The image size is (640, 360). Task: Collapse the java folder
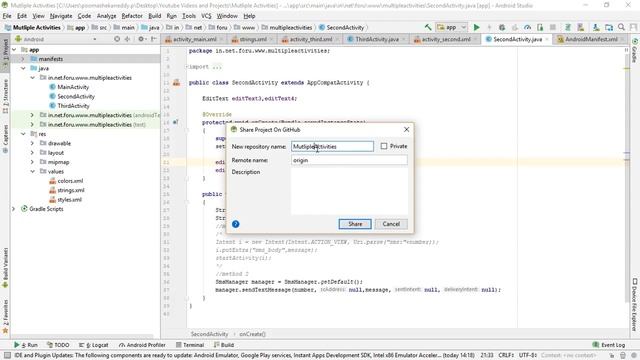tap(23, 68)
